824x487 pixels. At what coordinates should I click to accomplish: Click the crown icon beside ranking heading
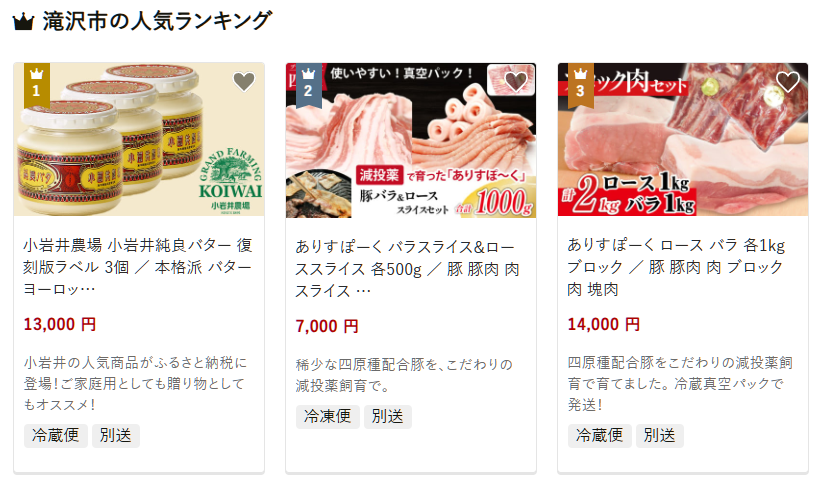(23, 22)
